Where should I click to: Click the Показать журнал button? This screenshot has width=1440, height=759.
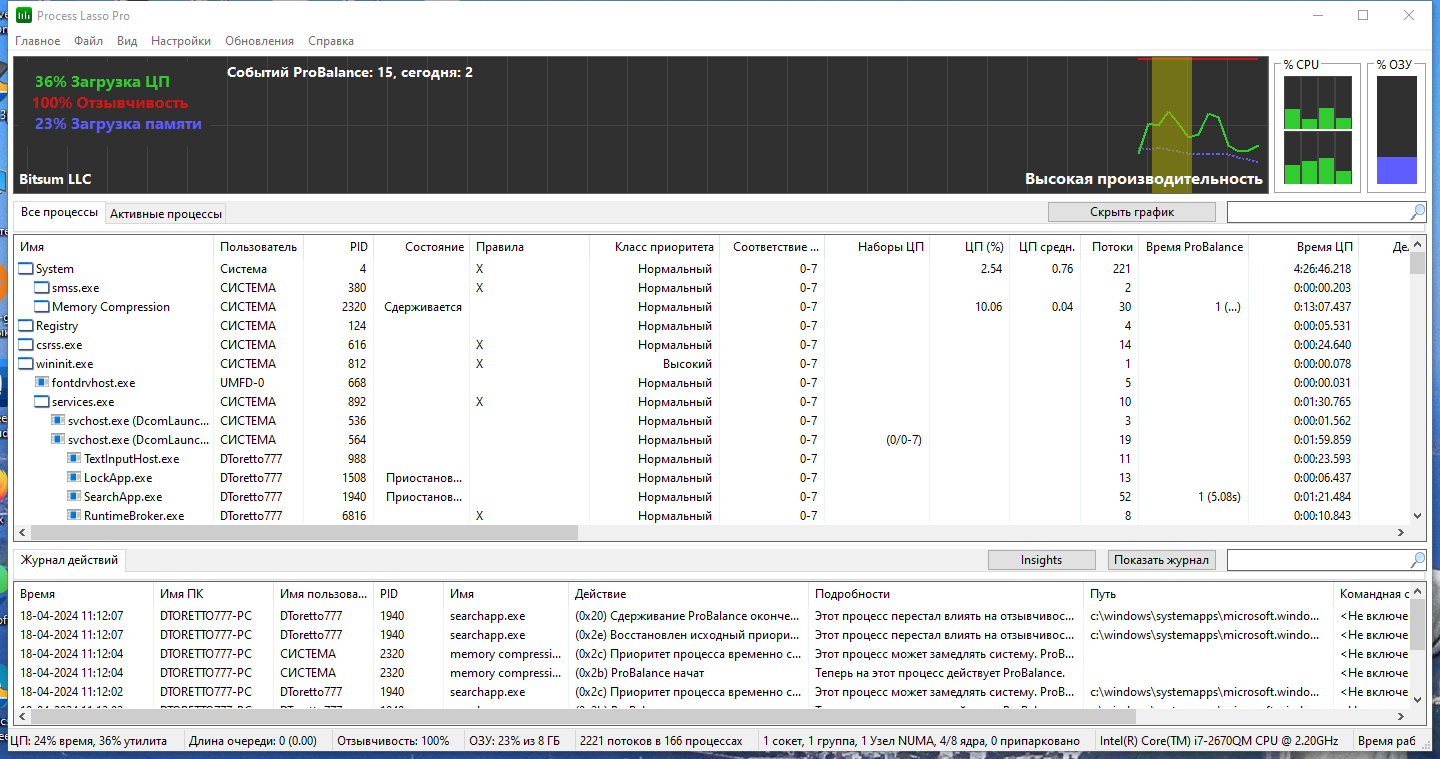click(x=1162, y=560)
